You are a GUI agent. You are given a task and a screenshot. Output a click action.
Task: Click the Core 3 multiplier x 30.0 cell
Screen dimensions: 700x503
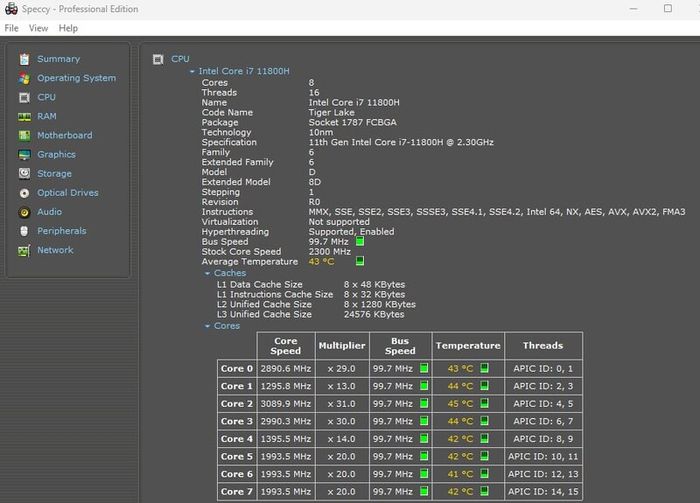(342, 421)
